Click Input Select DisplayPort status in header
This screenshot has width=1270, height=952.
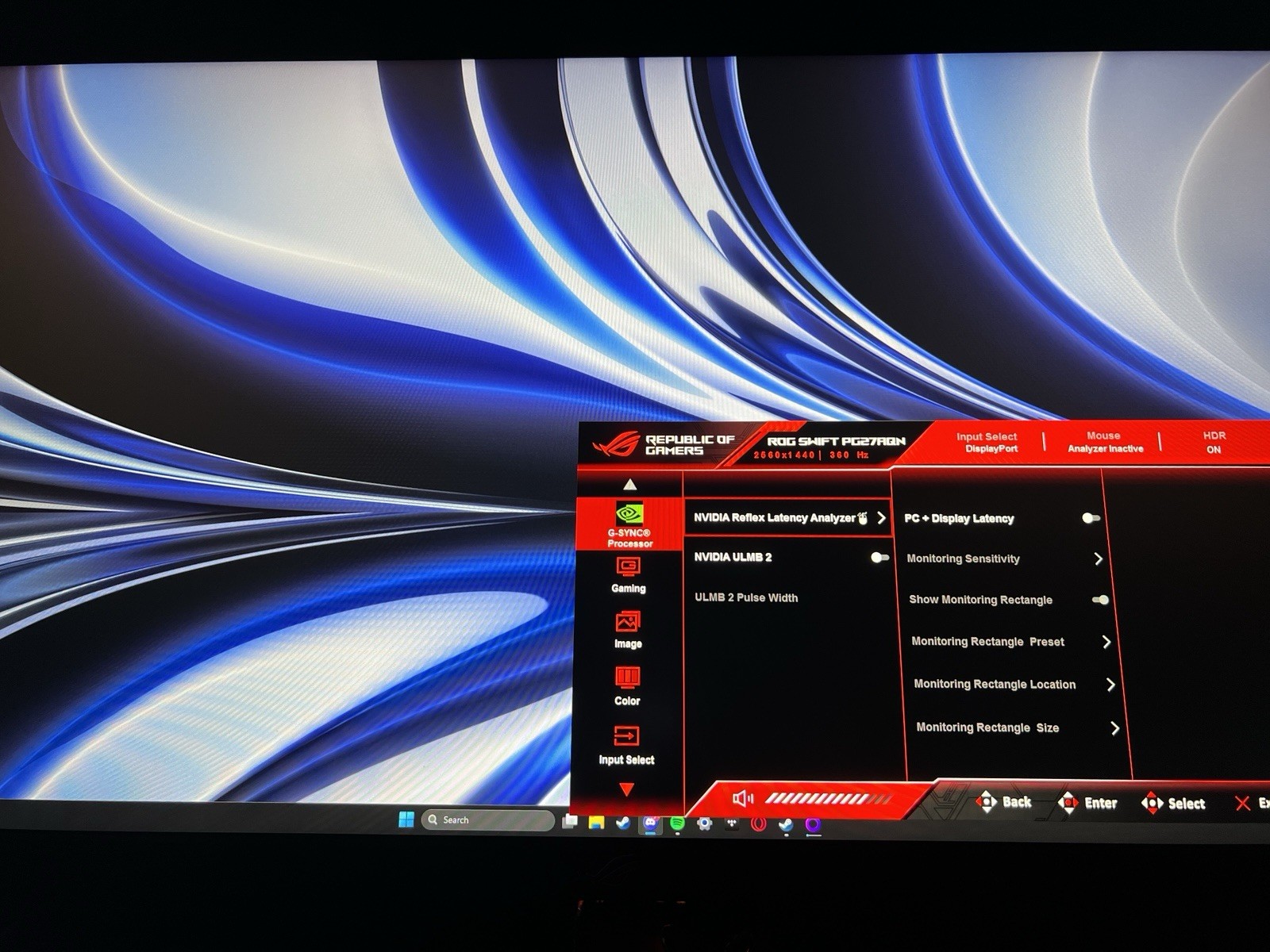pyautogui.click(x=987, y=443)
